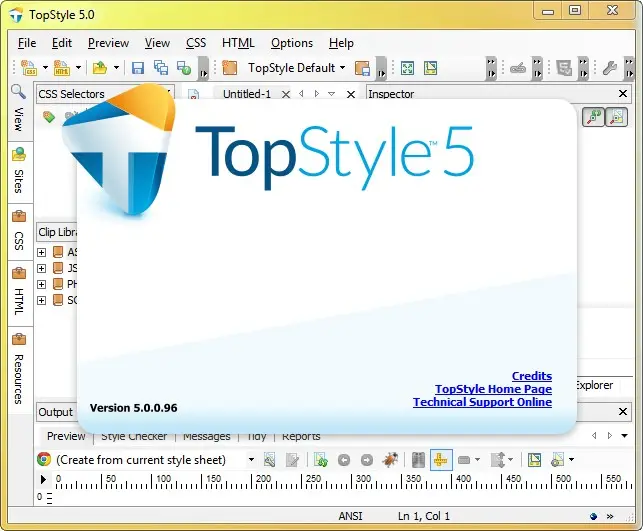Screen dimensions: 643x531
Task: Save all open documents
Action: point(161,68)
